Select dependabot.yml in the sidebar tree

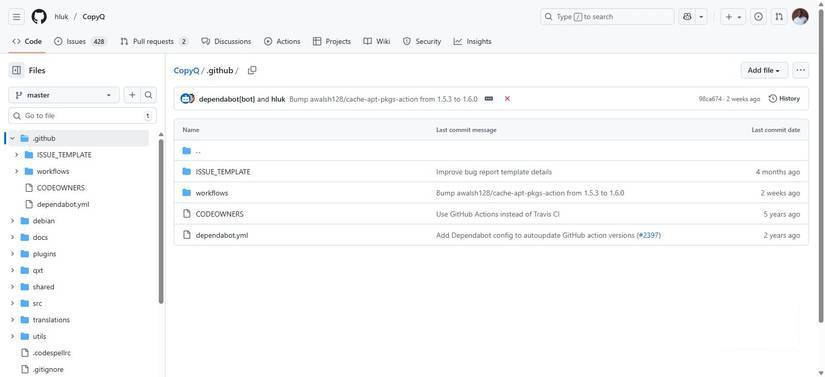pyautogui.click(x=63, y=204)
